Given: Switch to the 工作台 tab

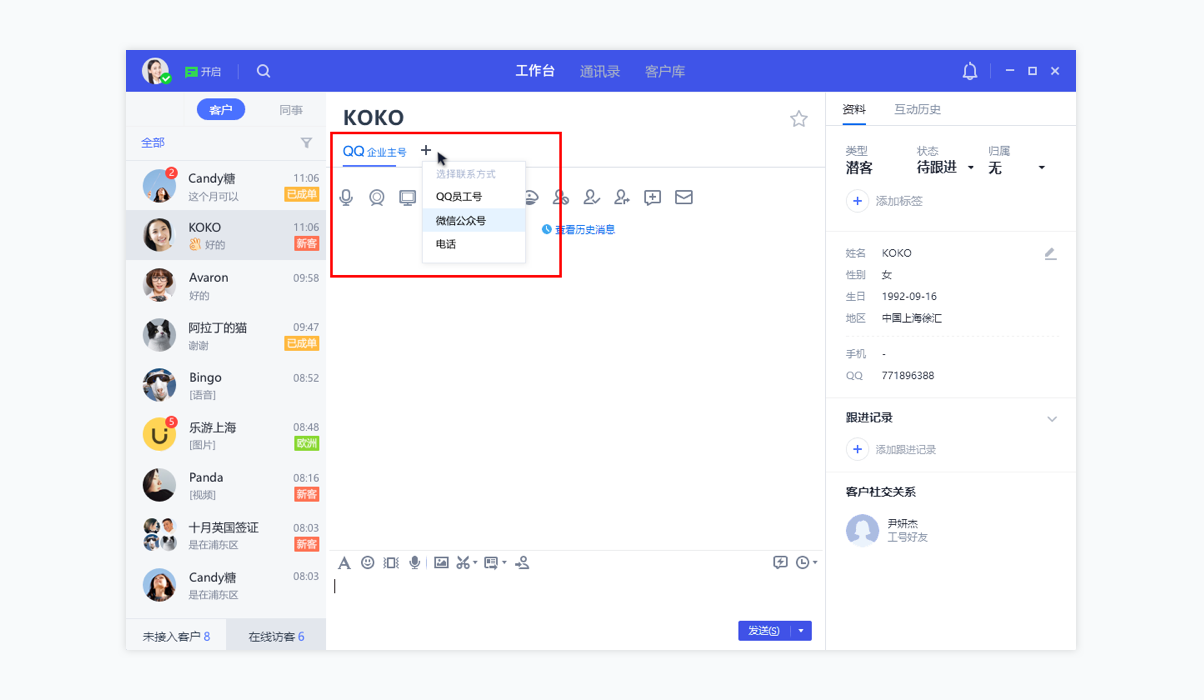Looking at the screenshot, I should click(535, 71).
